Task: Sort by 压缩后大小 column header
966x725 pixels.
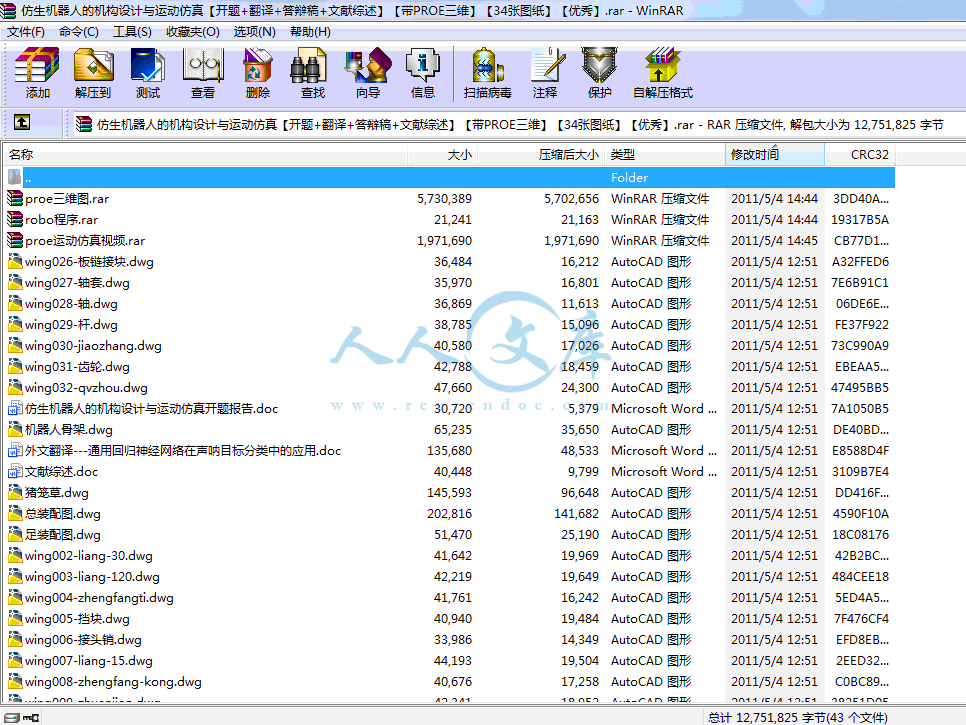Action: [542, 155]
